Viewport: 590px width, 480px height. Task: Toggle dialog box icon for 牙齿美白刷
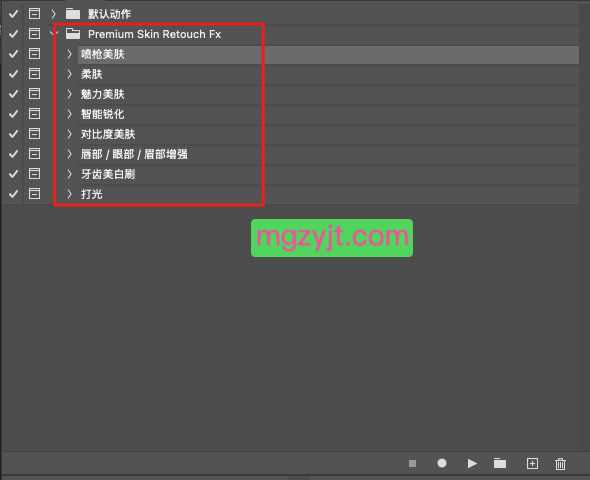click(x=34, y=173)
